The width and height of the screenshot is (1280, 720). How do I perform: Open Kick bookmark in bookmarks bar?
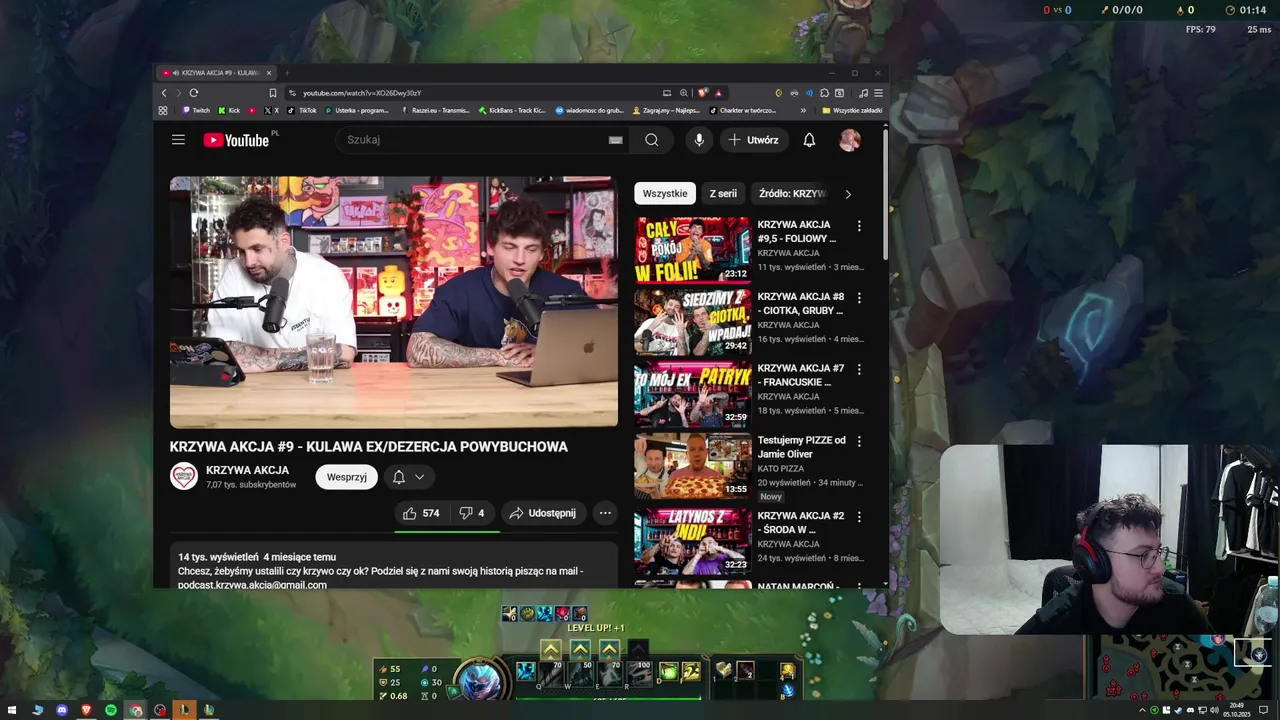coord(229,110)
